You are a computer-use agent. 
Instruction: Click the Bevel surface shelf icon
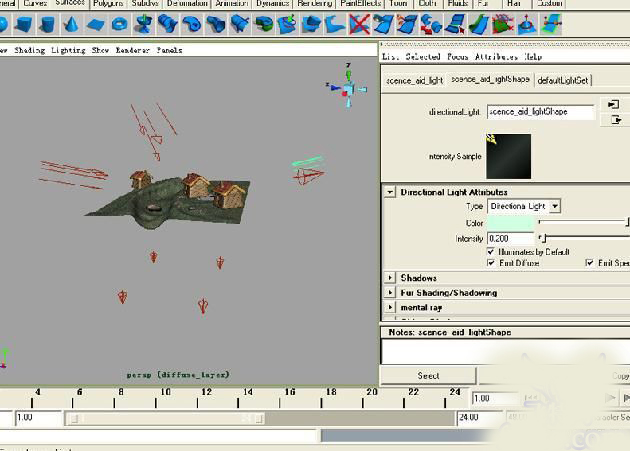[x=311, y=24]
